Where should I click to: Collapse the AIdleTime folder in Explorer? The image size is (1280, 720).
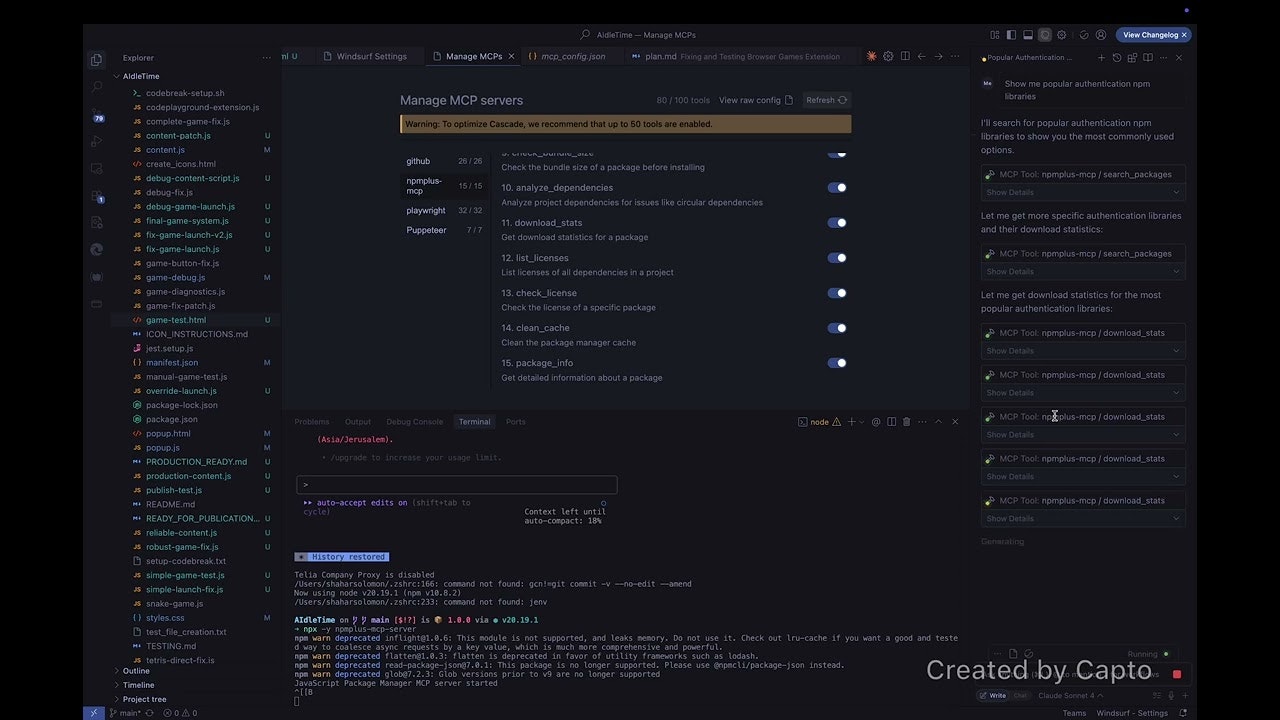coord(140,76)
